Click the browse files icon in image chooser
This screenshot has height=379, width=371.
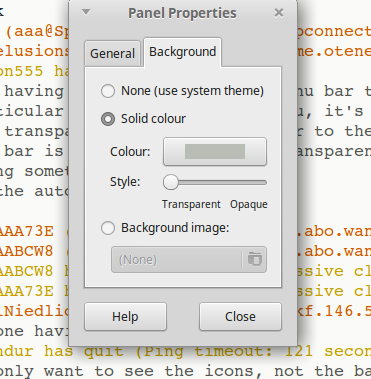click(x=255, y=260)
